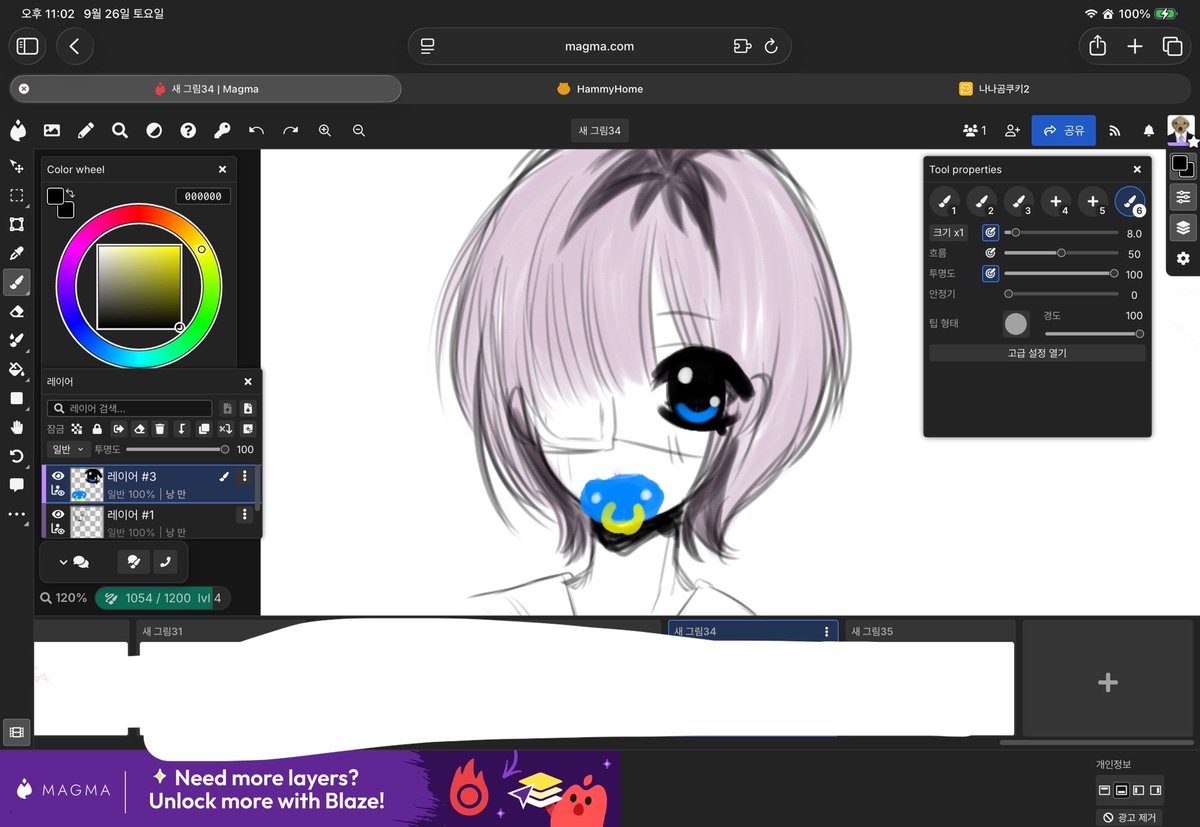Expand the chat panel chevron
1200x827 pixels.
[64, 562]
